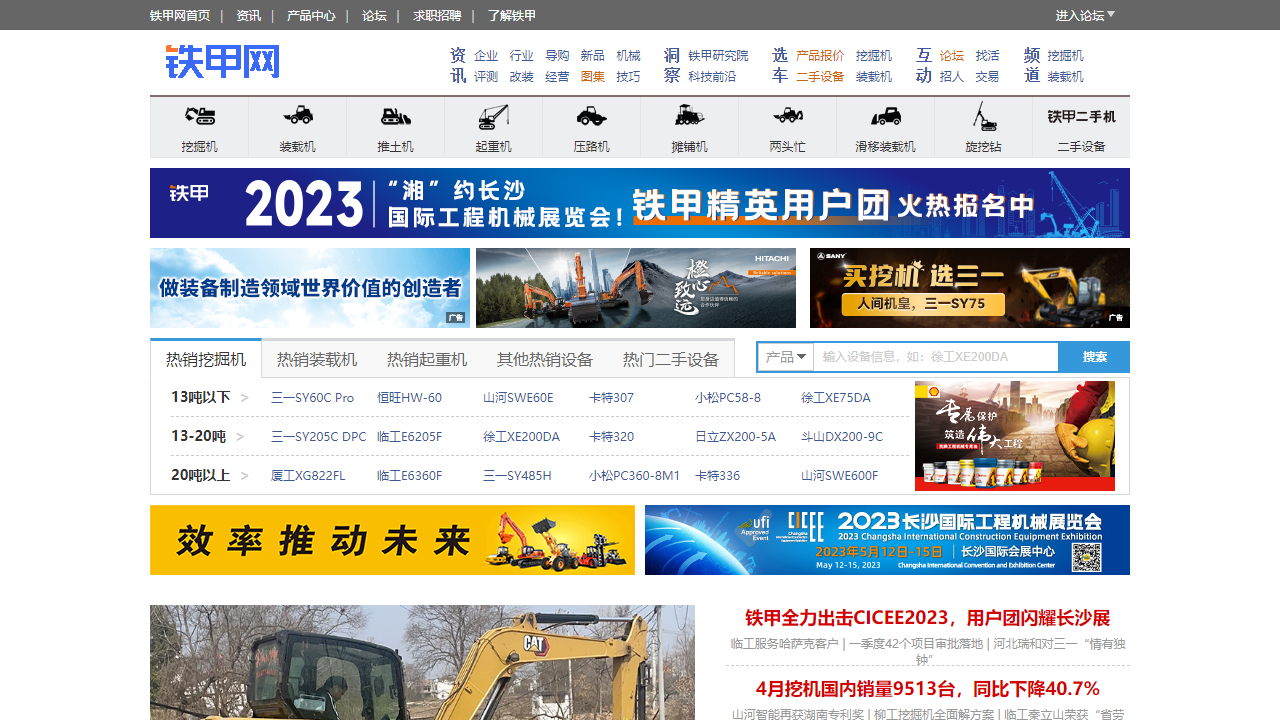The image size is (1280, 720).
Task: Open headline 4月挖机国内销量9513台 article
Action: tap(928, 689)
